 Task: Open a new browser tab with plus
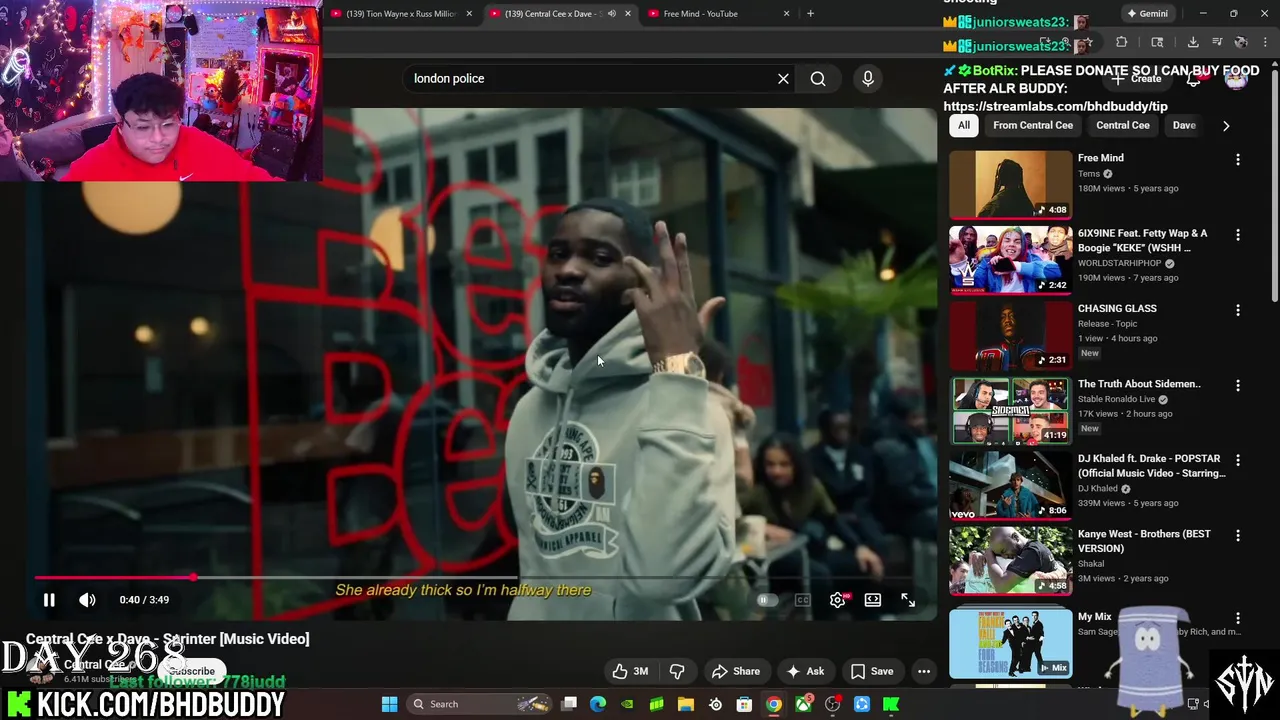click(x=810, y=14)
